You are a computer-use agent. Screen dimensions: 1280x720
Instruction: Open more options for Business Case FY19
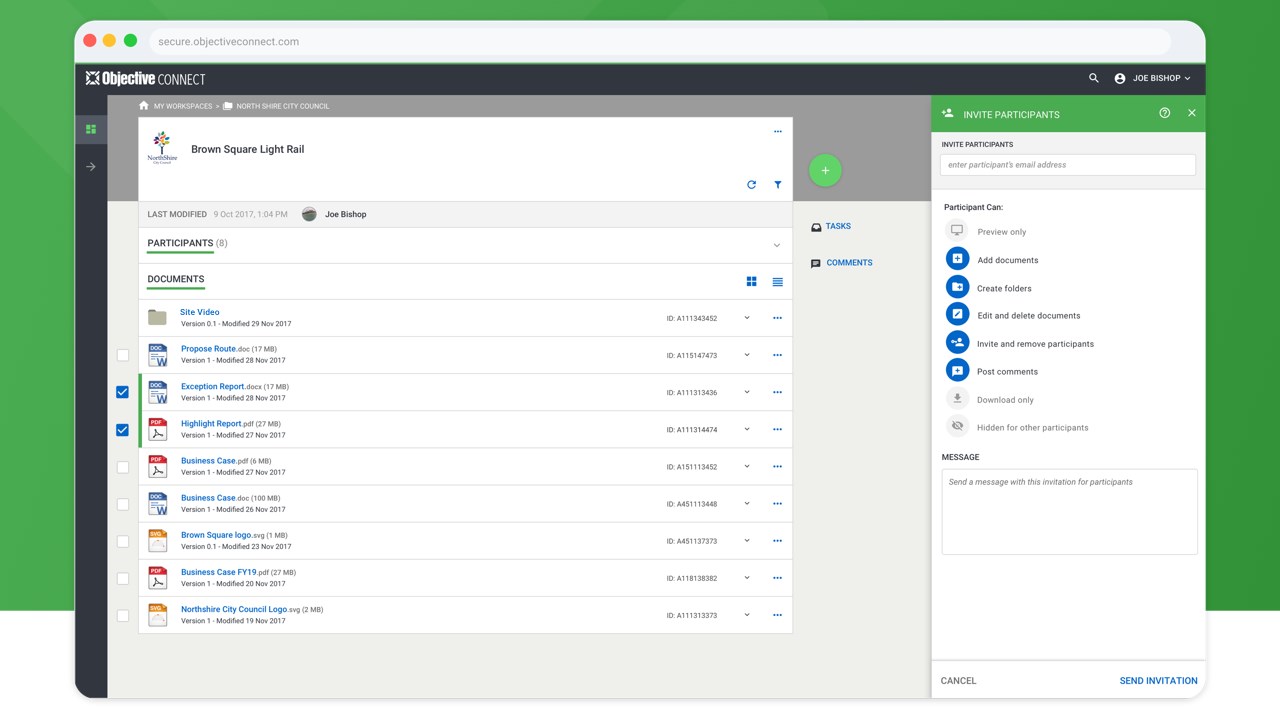(x=778, y=578)
